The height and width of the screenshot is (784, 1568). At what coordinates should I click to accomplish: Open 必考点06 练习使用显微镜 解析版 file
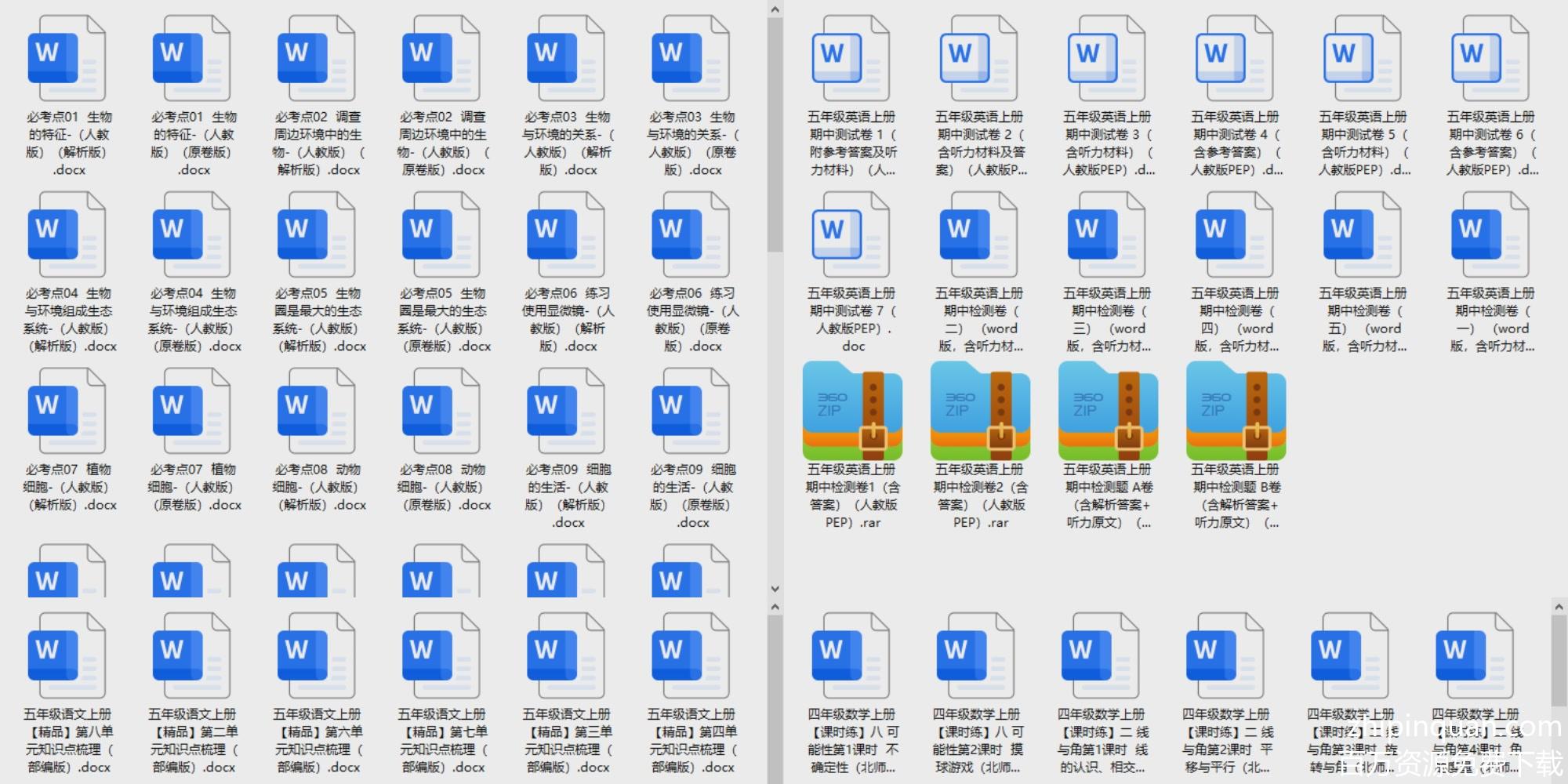[x=567, y=235]
